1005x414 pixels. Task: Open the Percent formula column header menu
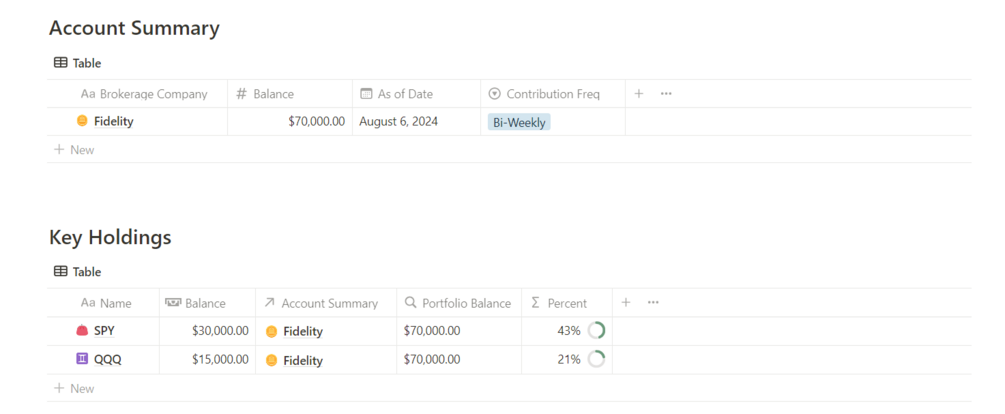tap(566, 303)
